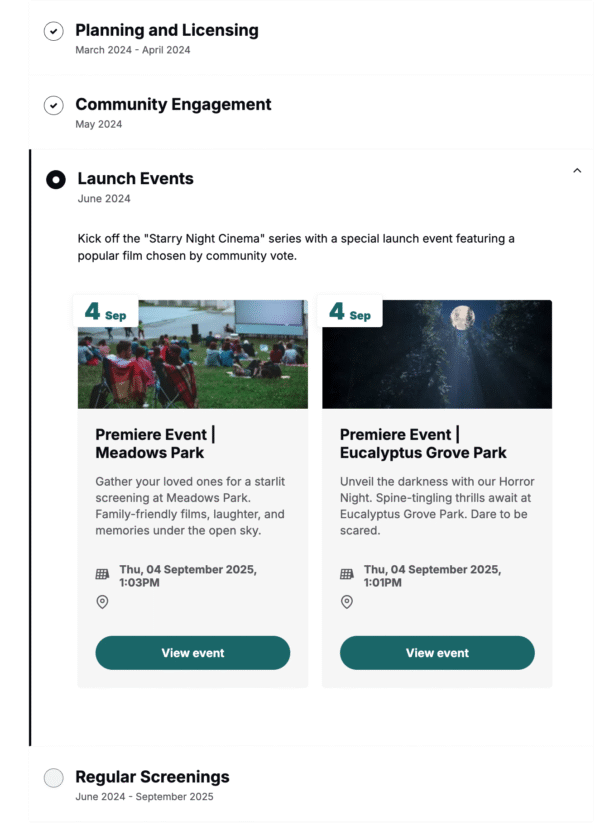
Task: Click calendar icon in Eucalyptus Grove Park card
Action: 347,574
